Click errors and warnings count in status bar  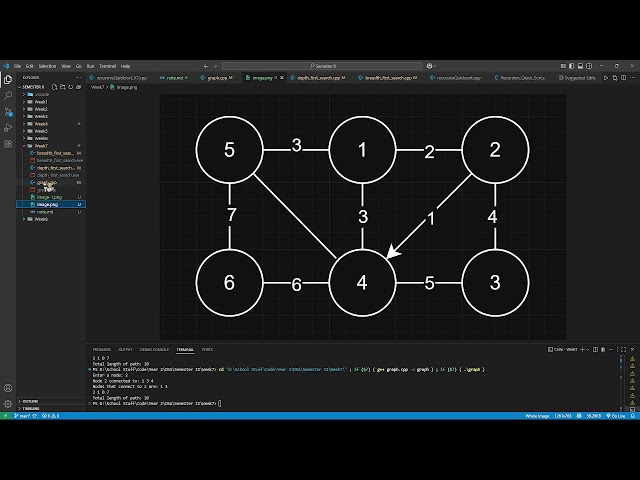point(51,416)
